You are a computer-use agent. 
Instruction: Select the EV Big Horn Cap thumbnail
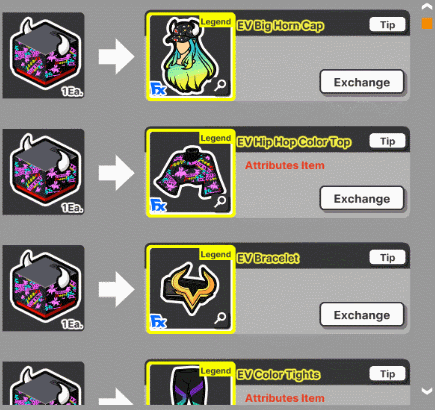coord(191,57)
